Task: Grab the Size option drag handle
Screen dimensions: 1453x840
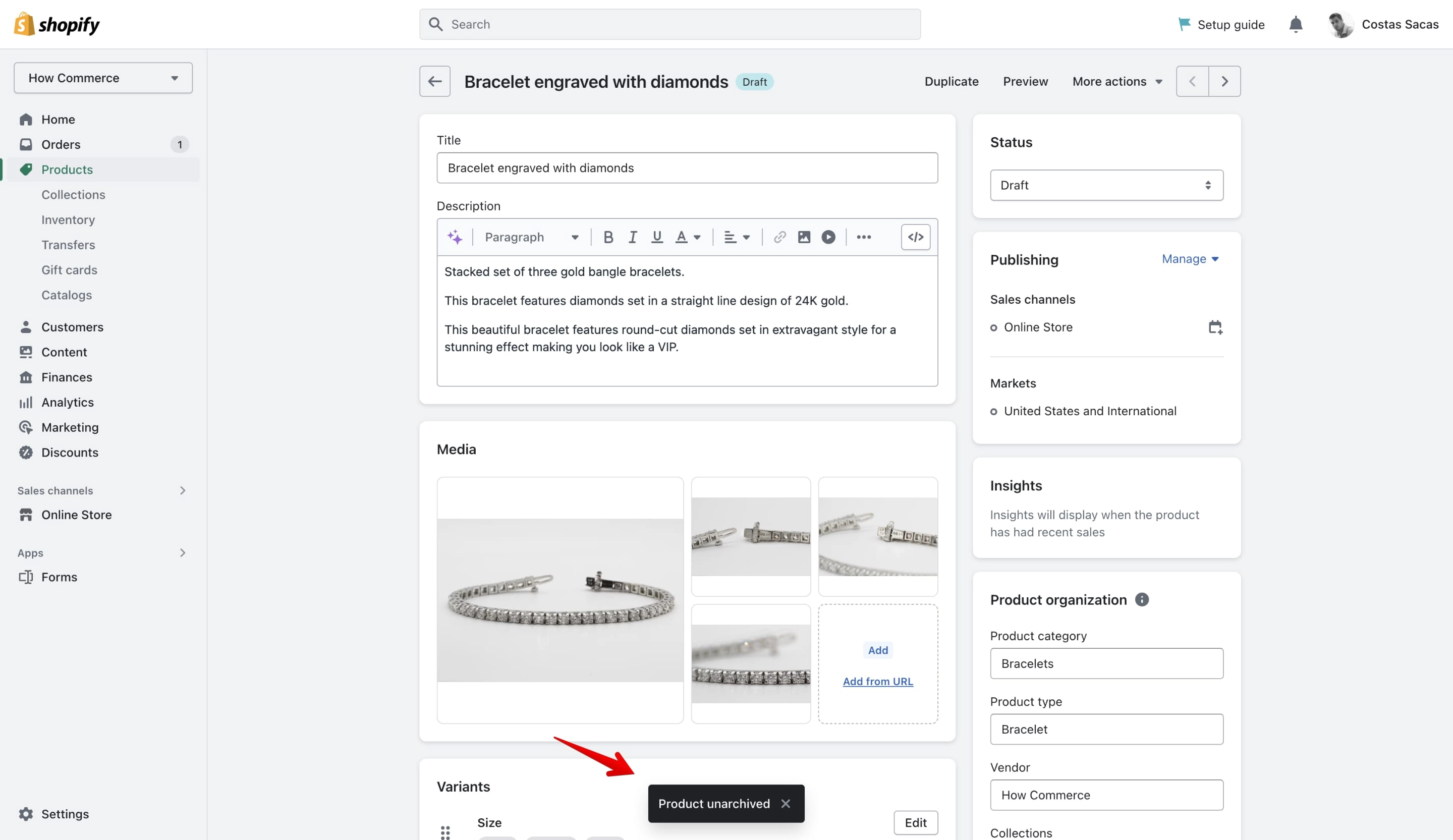Action: tap(445, 832)
